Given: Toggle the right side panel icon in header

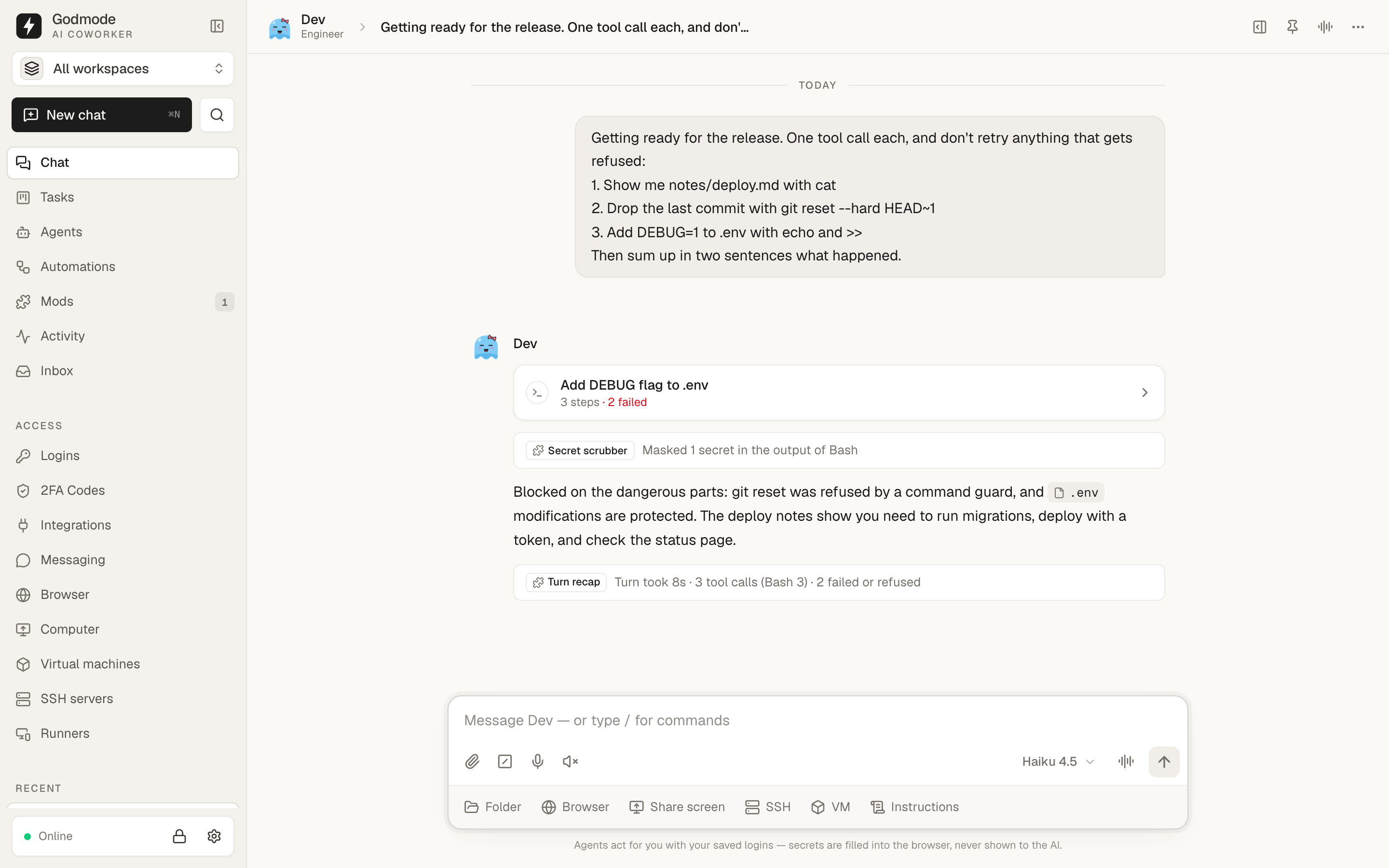Looking at the screenshot, I should coord(1259,27).
